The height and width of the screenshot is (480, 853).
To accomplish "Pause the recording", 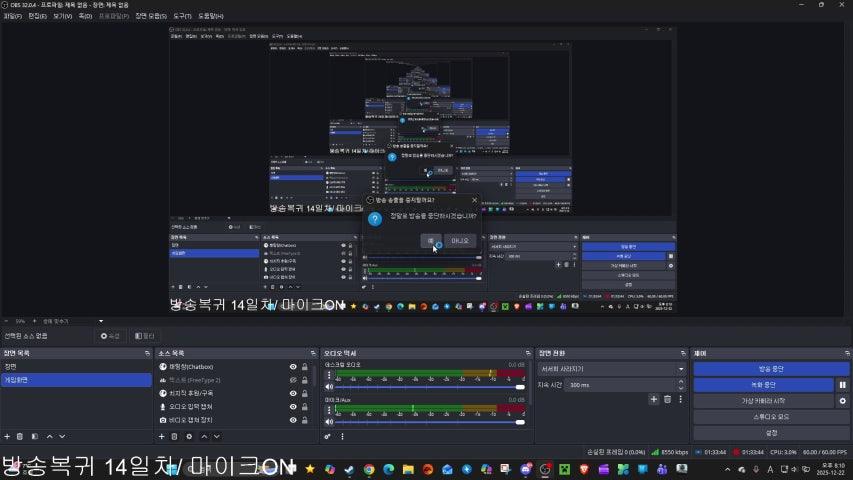I will pyautogui.click(x=843, y=385).
